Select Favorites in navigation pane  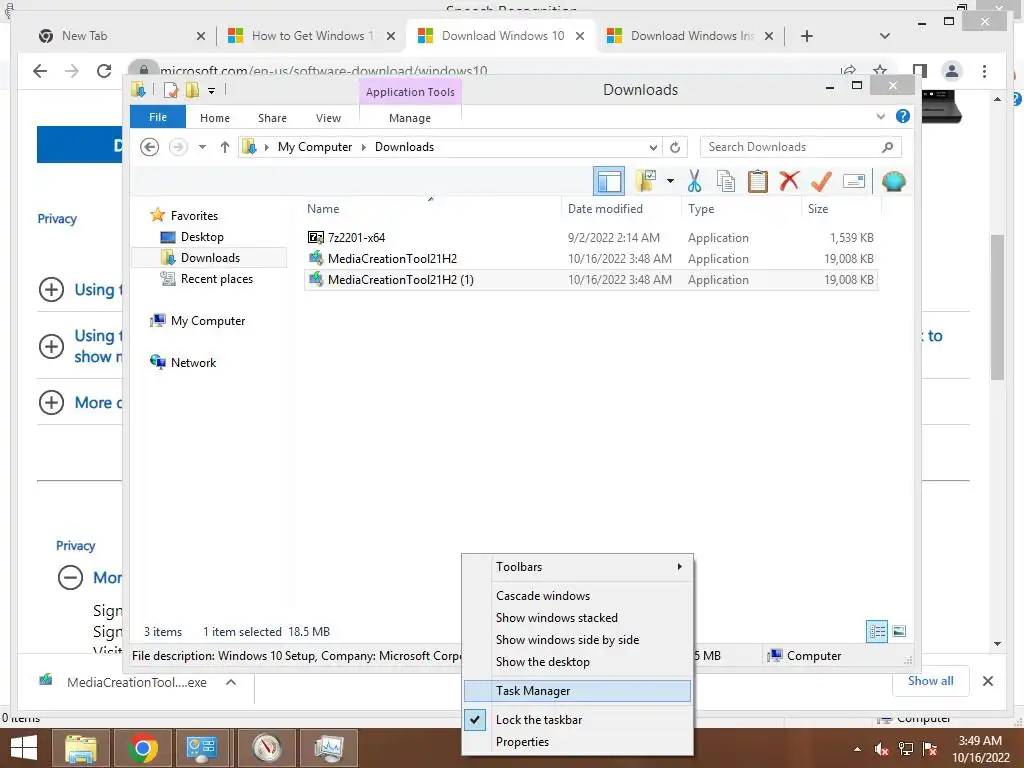click(194, 216)
